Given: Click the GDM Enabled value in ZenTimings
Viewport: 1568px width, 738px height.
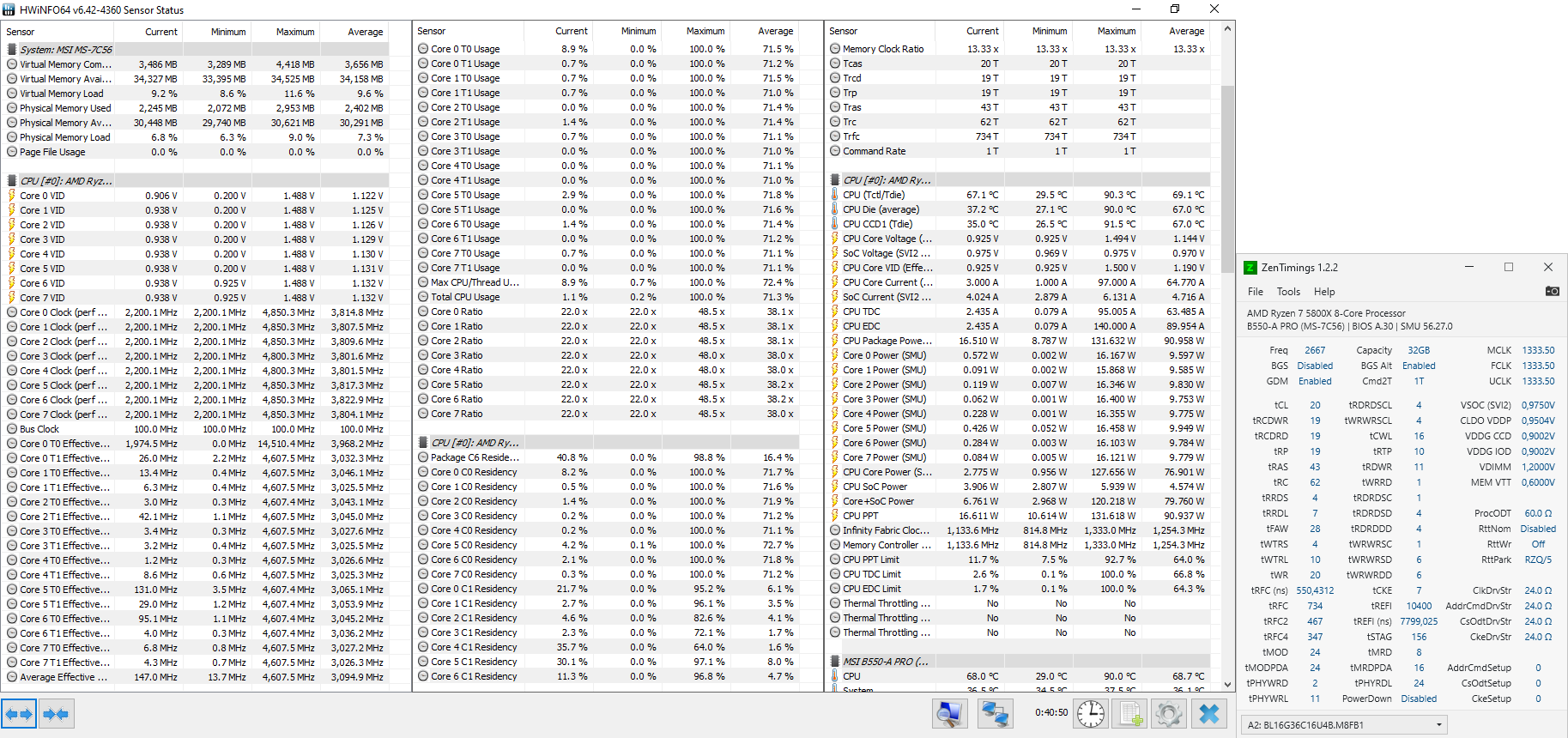Looking at the screenshot, I should point(1315,381).
